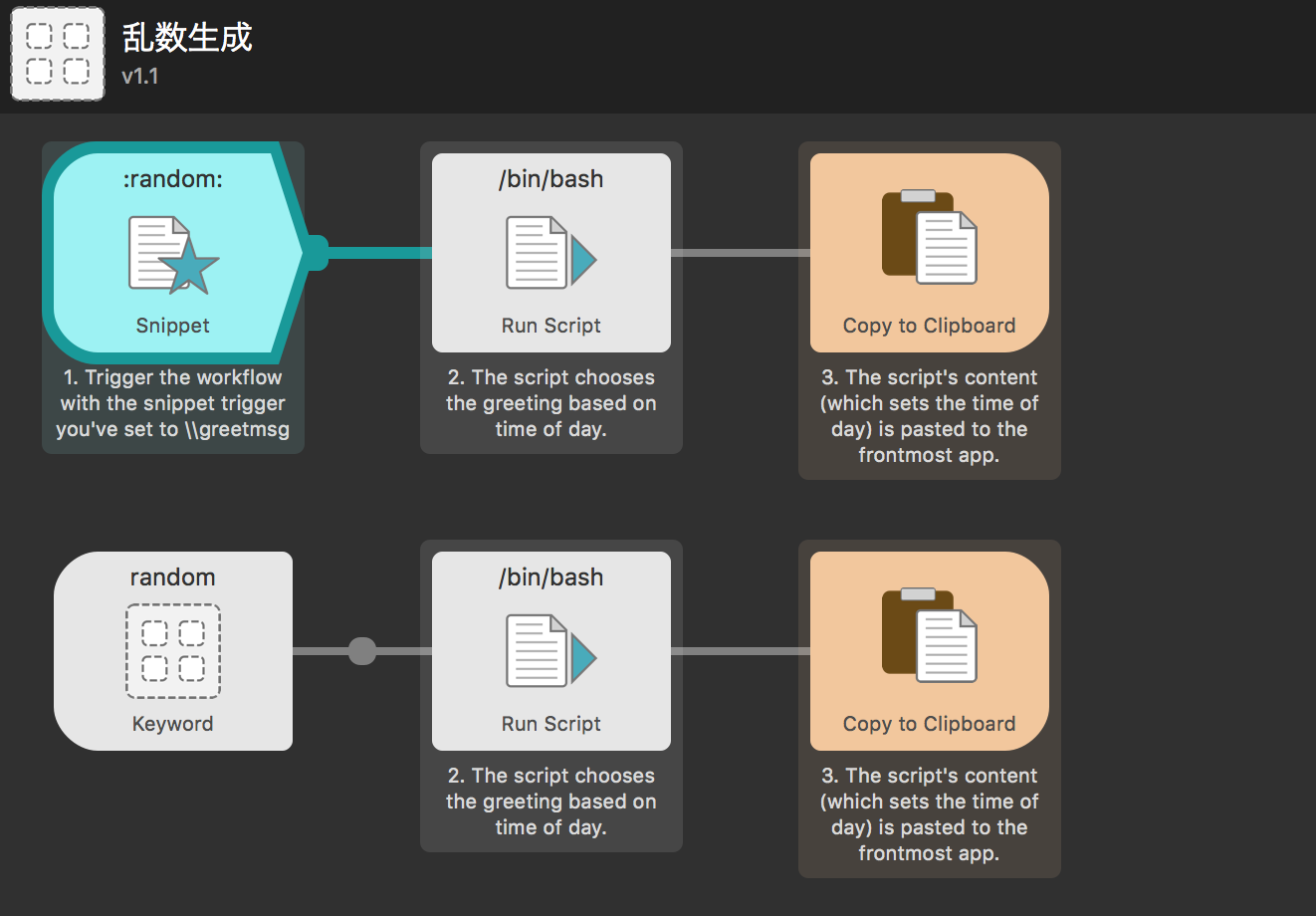Click the note under bottom Run Script

550,801
